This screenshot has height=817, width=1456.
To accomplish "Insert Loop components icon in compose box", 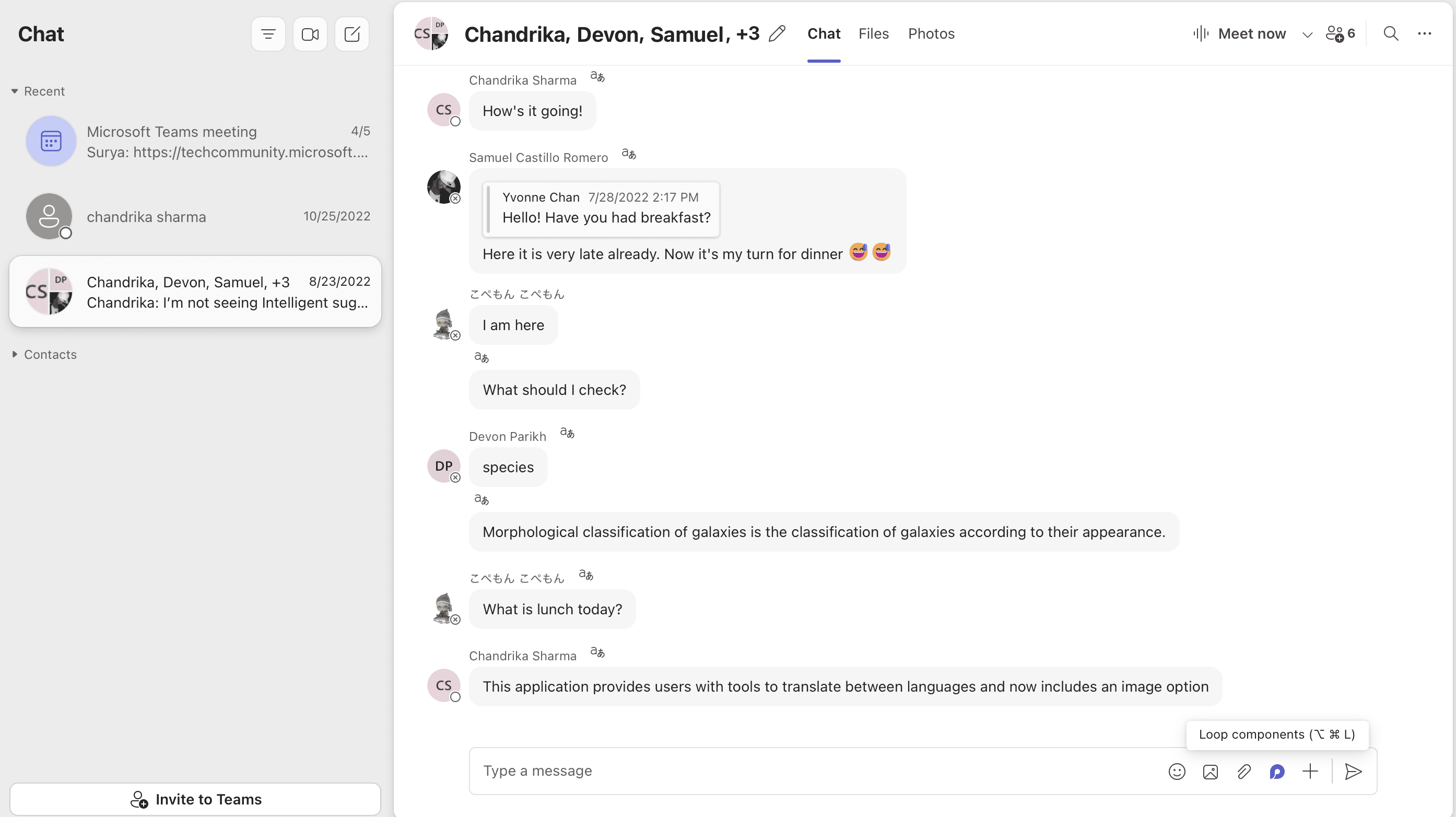I will 1277,772.
